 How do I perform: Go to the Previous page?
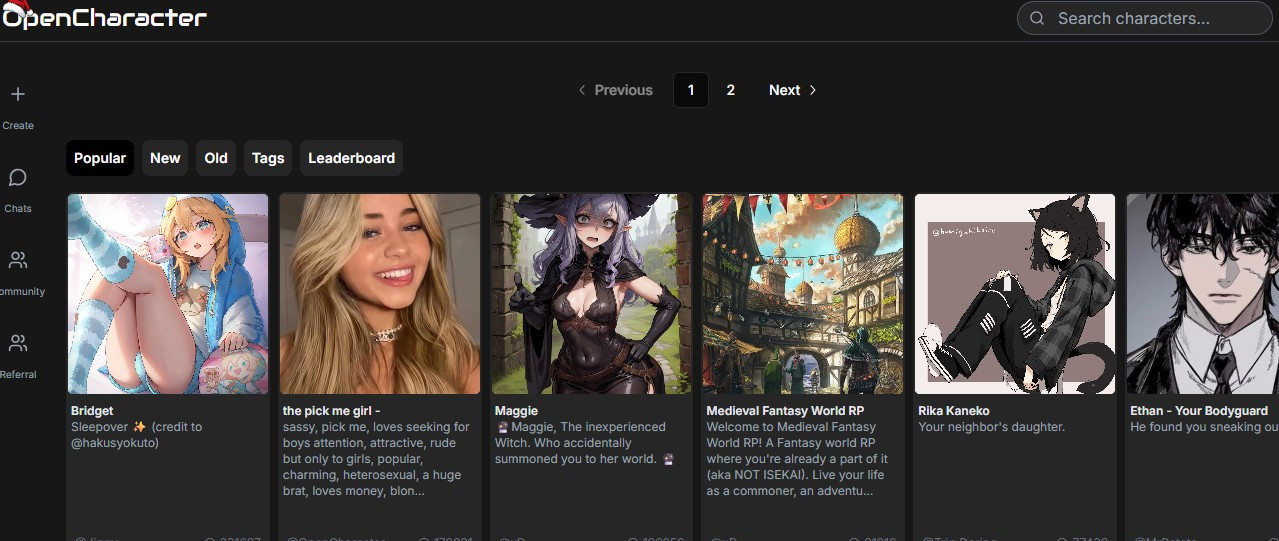(x=615, y=90)
